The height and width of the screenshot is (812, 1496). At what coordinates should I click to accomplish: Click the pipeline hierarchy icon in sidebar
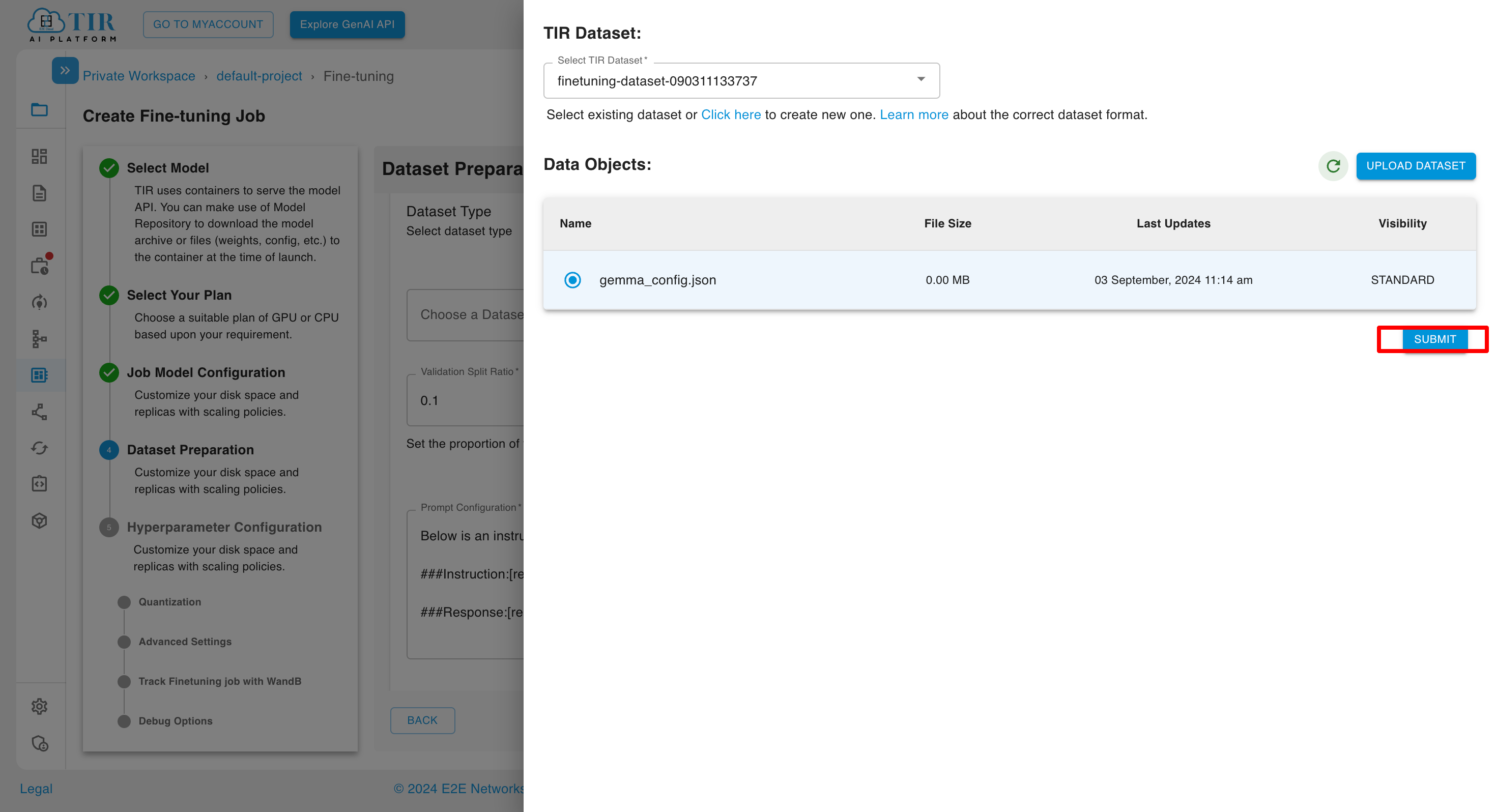(x=40, y=339)
